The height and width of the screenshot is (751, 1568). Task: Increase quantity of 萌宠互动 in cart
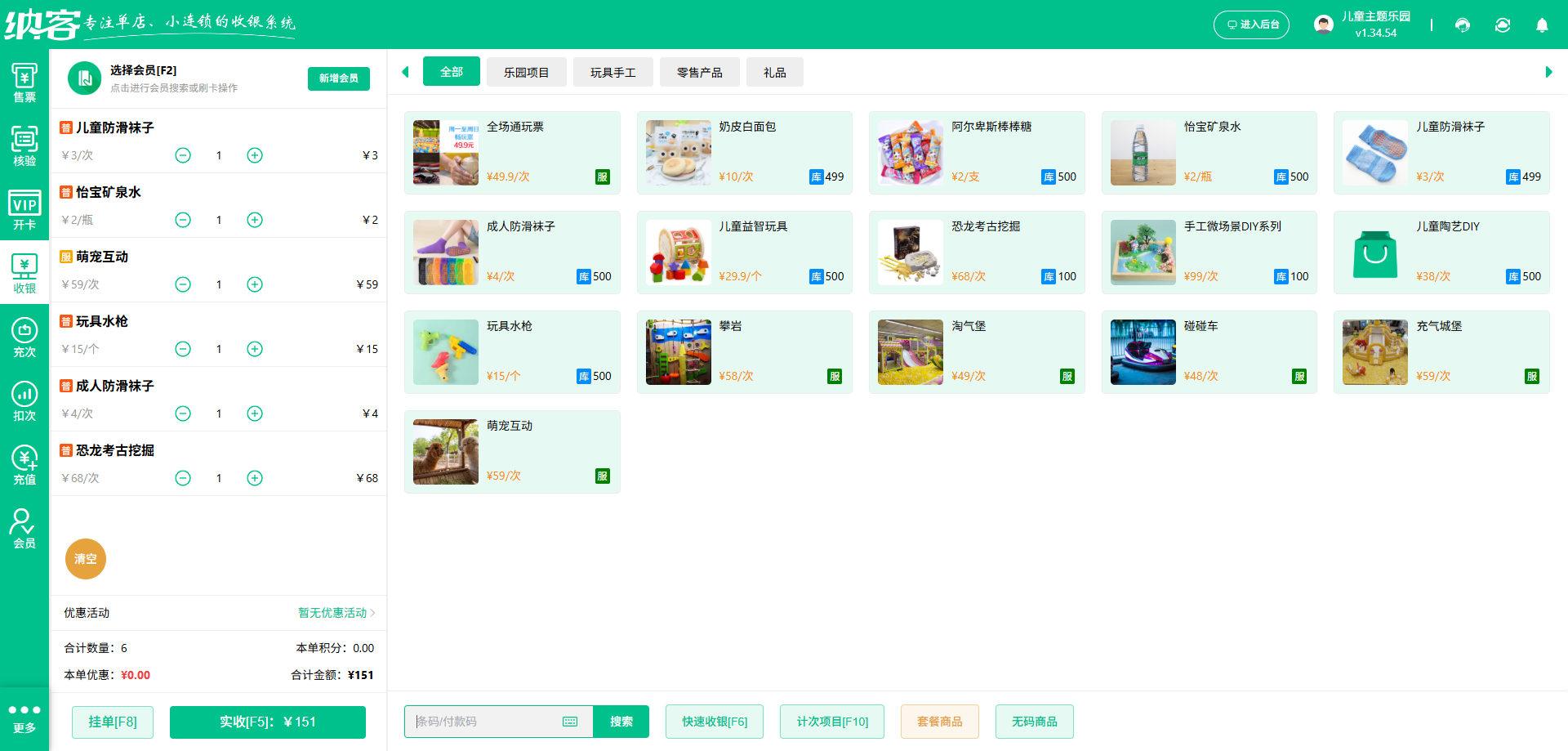click(255, 284)
